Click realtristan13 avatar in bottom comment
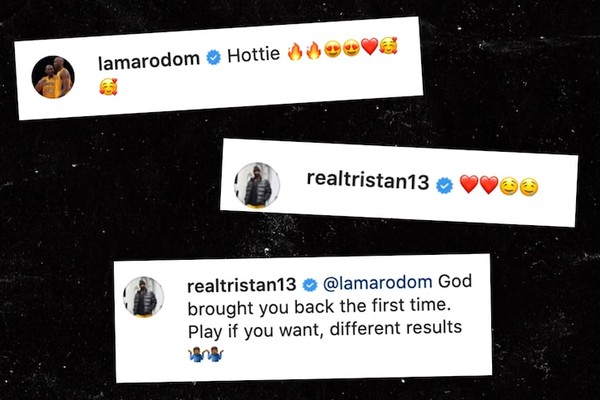The height and width of the screenshot is (400, 600). [x=143, y=297]
